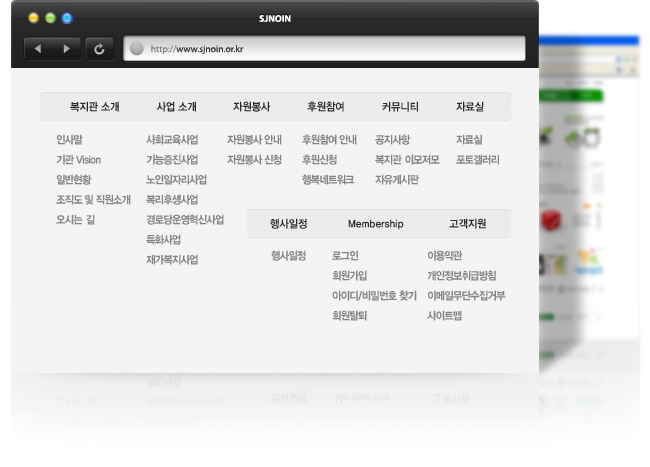View 조직도 및 직원소개 page
Image resolution: width=650 pixels, height=467 pixels.
(93, 200)
